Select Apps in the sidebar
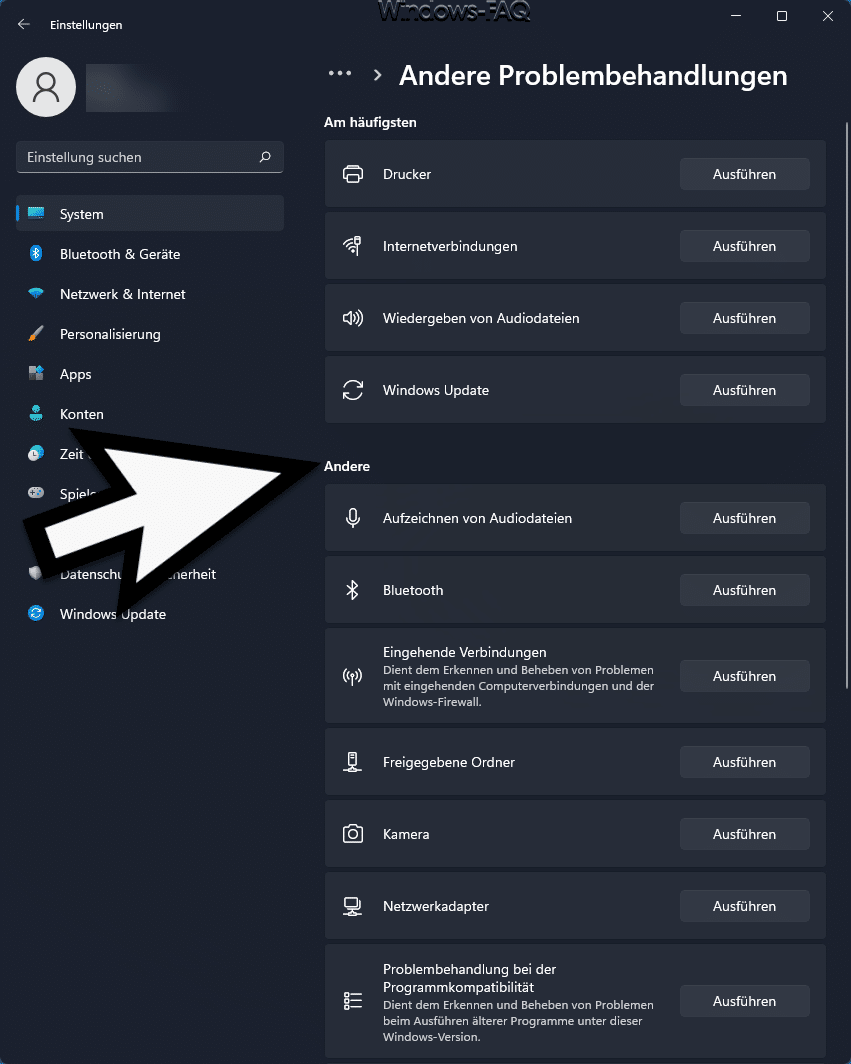Screen dimensions: 851x1064 [x=149, y=374]
